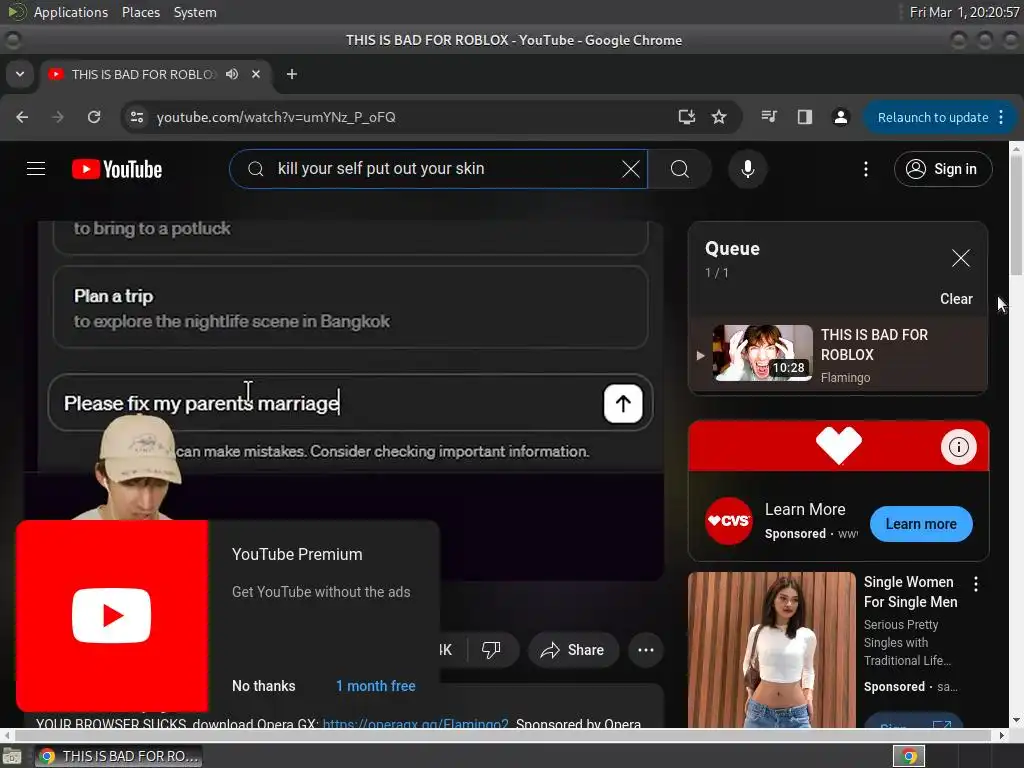Open the Opera GX link in description
Screen dimensions: 1024x768
(x=415, y=724)
